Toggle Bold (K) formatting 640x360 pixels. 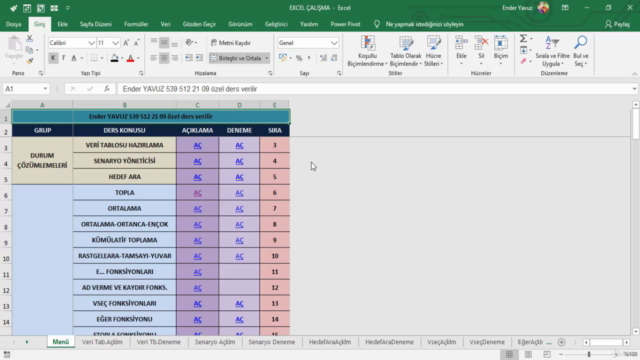pos(53,58)
